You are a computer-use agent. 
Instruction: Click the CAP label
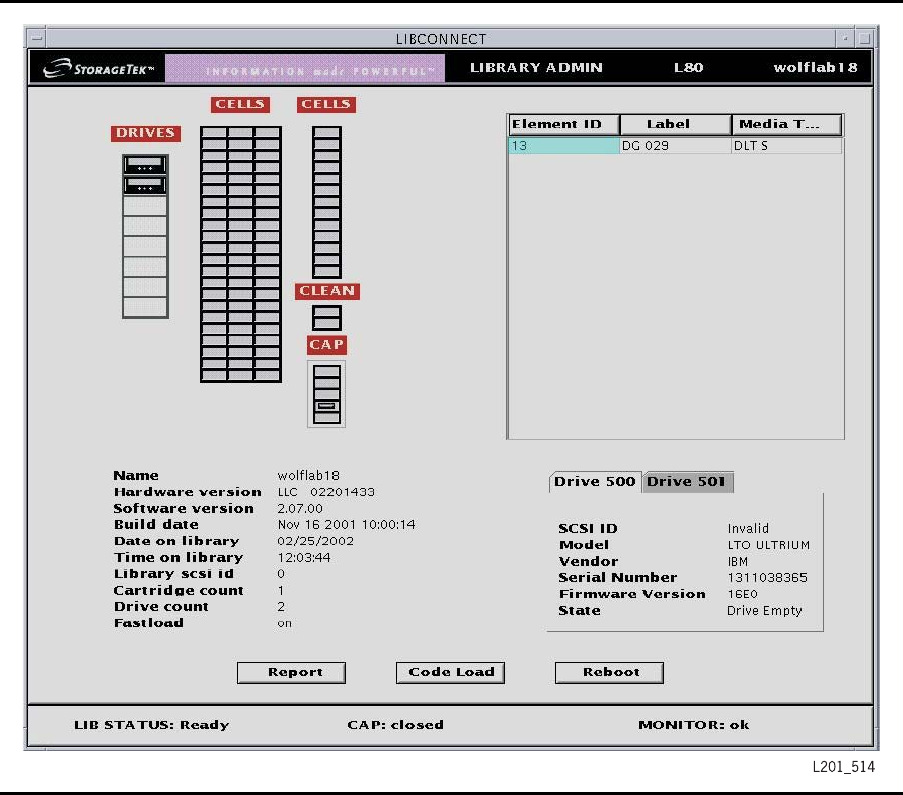click(327, 345)
